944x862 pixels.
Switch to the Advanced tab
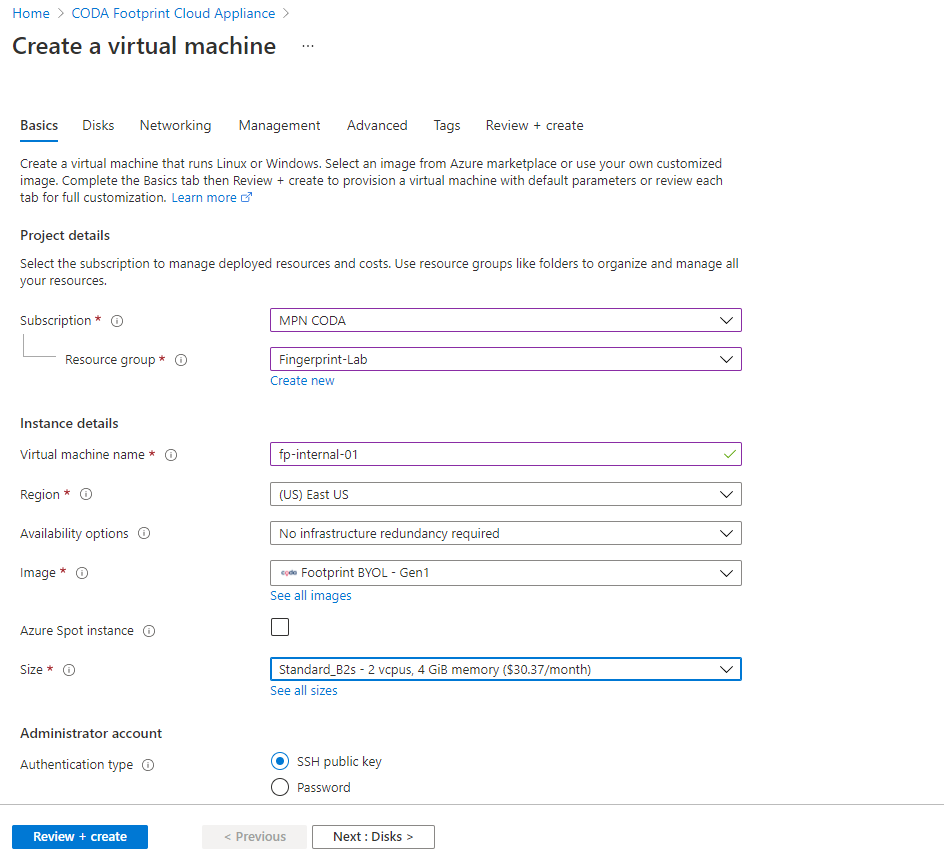coord(377,125)
